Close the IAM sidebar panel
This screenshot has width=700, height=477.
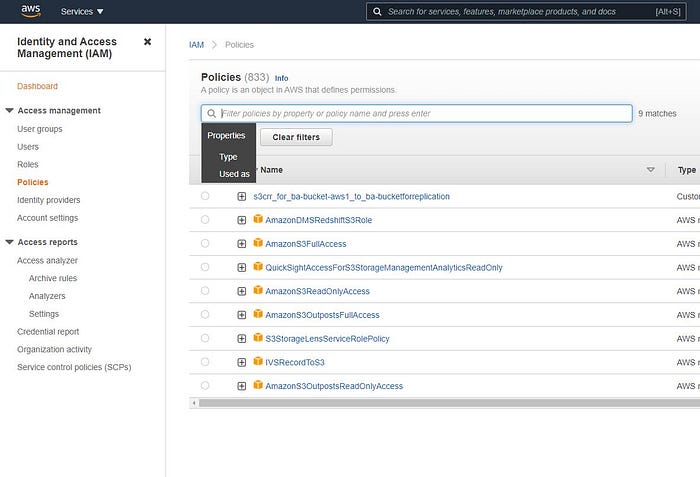click(148, 42)
